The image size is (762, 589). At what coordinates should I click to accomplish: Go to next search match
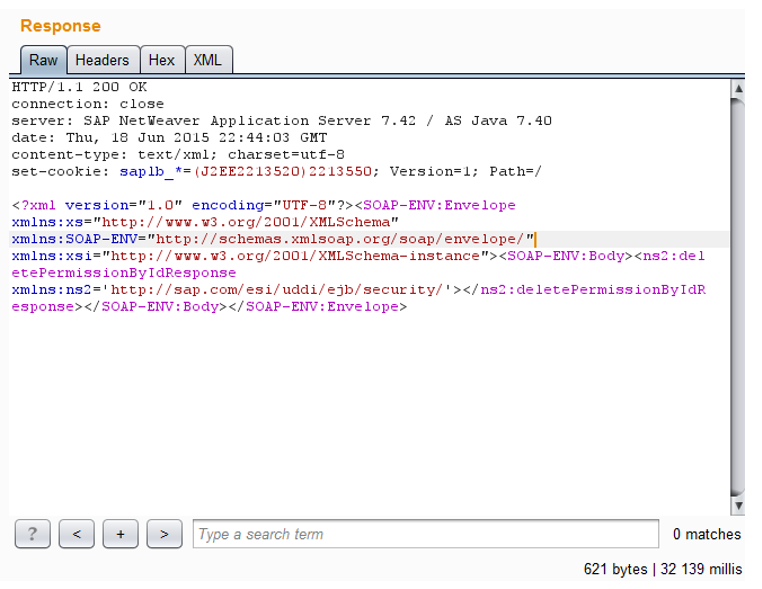pyautogui.click(x=165, y=534)
